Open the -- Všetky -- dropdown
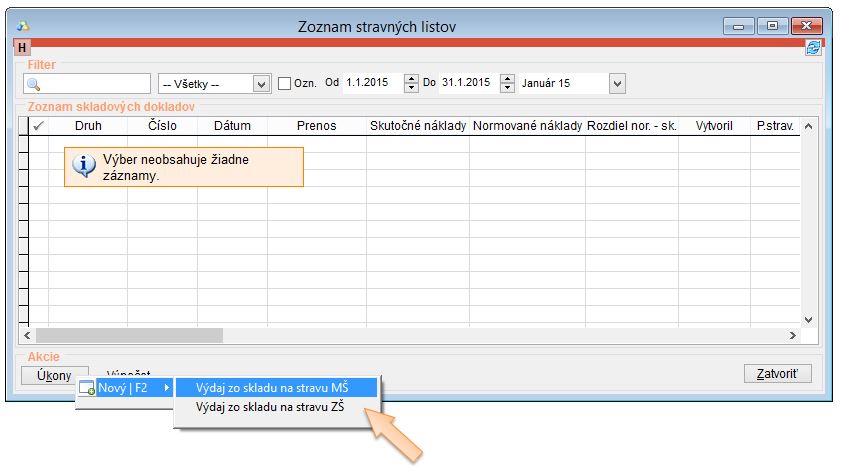This screenshot has width=842, height=471. click(215, 84)
